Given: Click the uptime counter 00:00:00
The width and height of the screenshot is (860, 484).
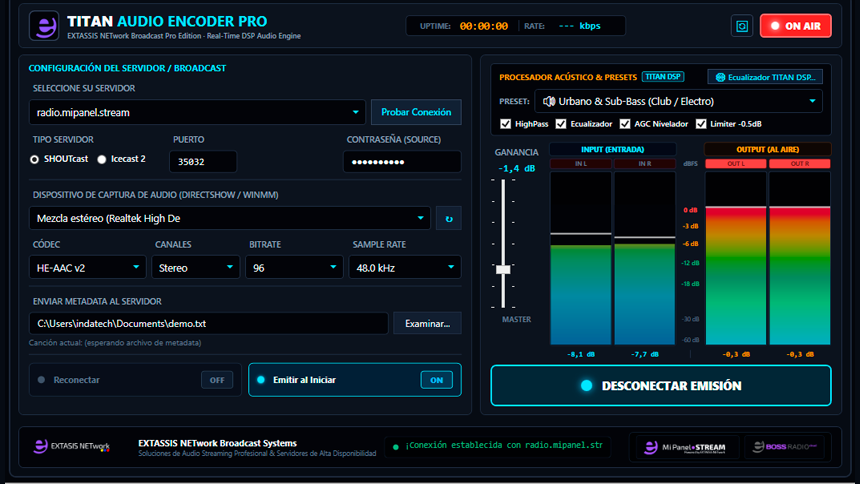Looking at the screenshot, I should [x=484, y=26].
